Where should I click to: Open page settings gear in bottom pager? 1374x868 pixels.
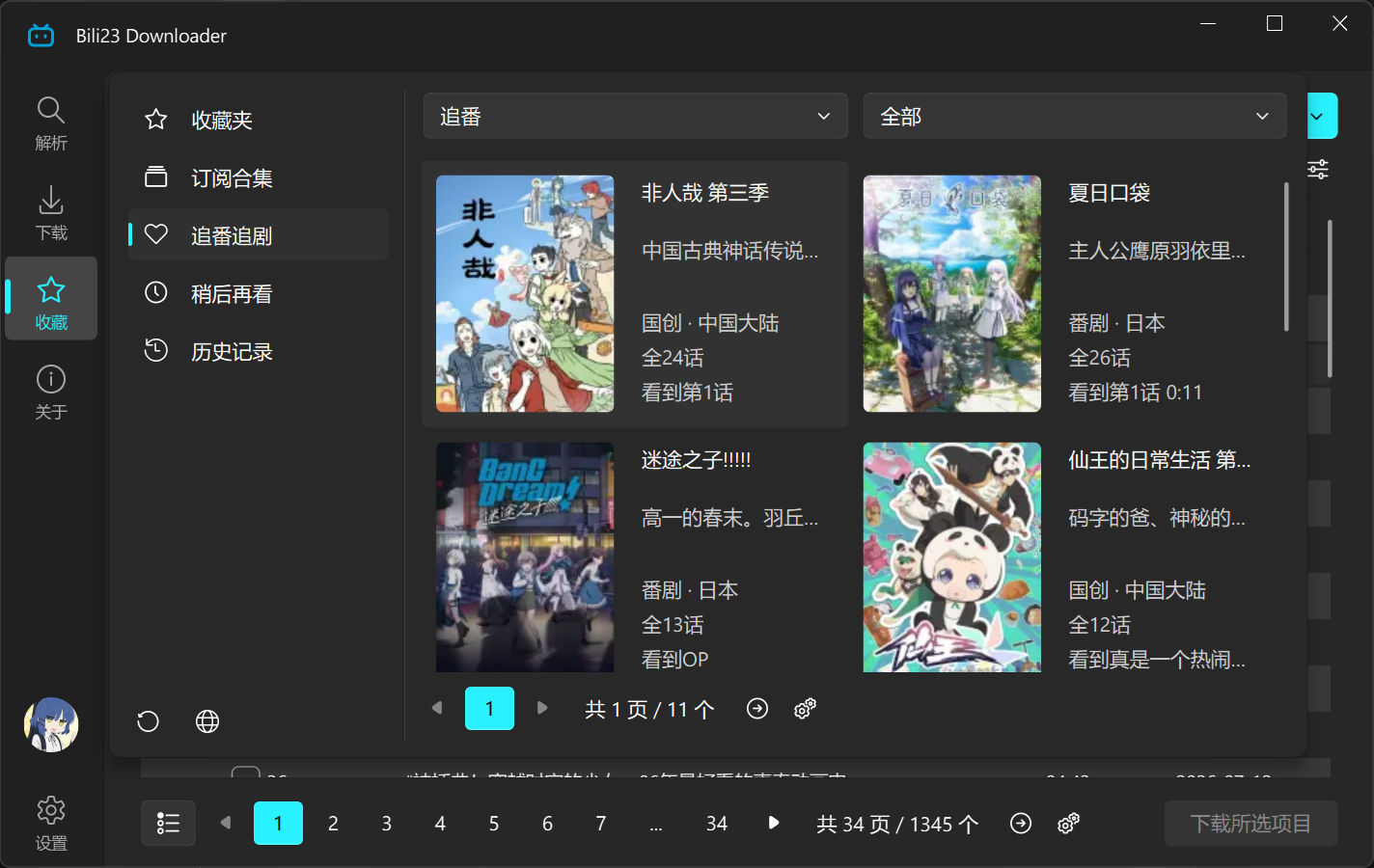click(1068, 824)
